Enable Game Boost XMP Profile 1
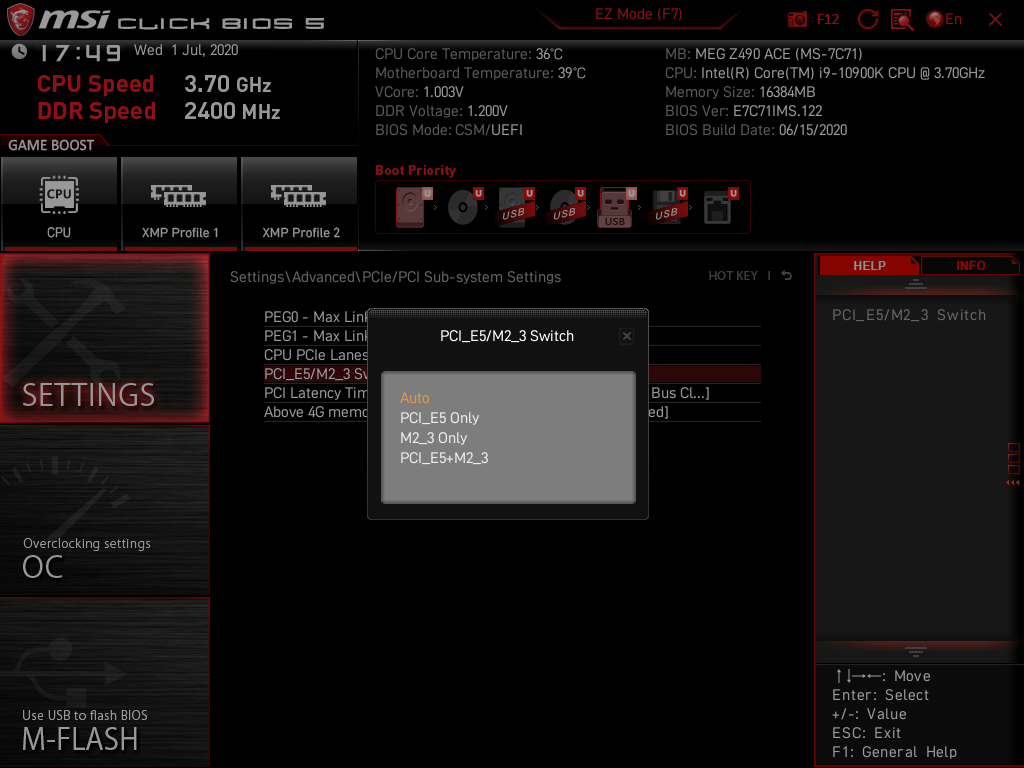Screen dimensions: 1024x768 point(179,204)
